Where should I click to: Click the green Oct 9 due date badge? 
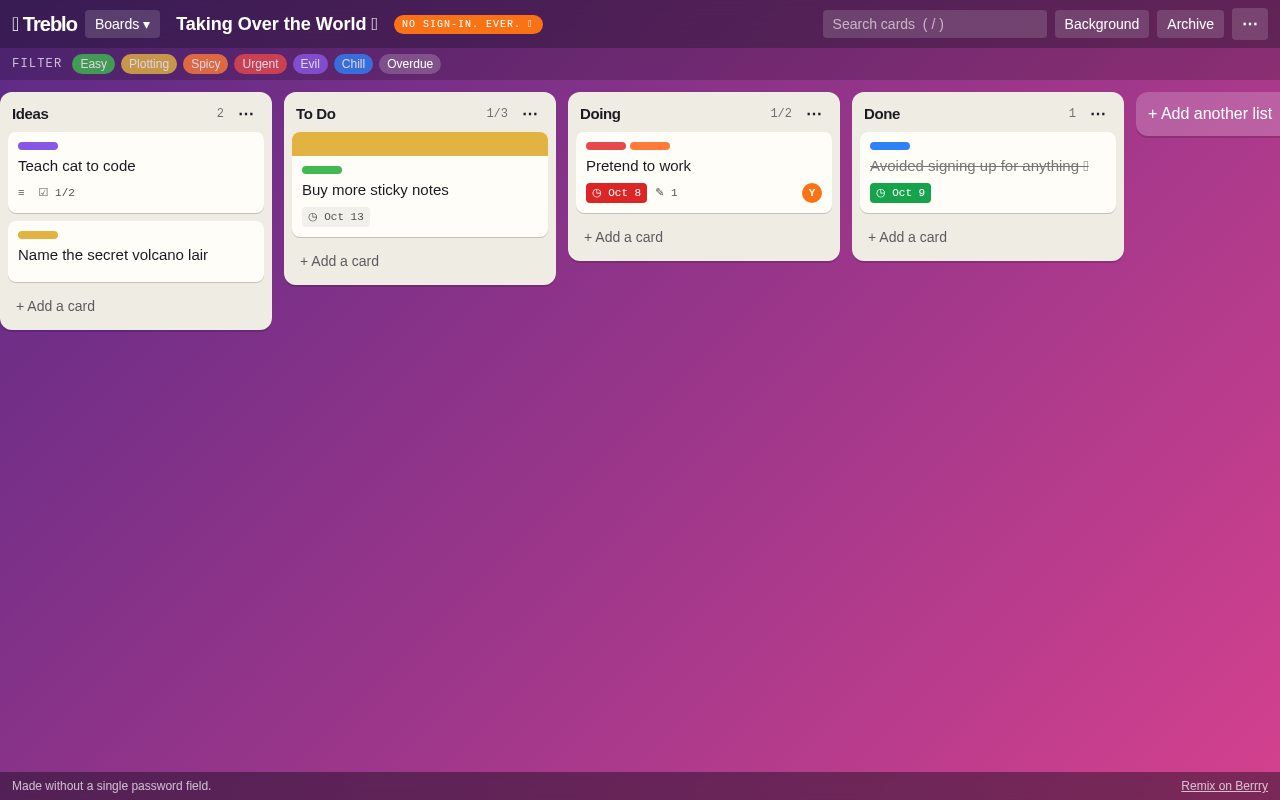pos(900,193)
